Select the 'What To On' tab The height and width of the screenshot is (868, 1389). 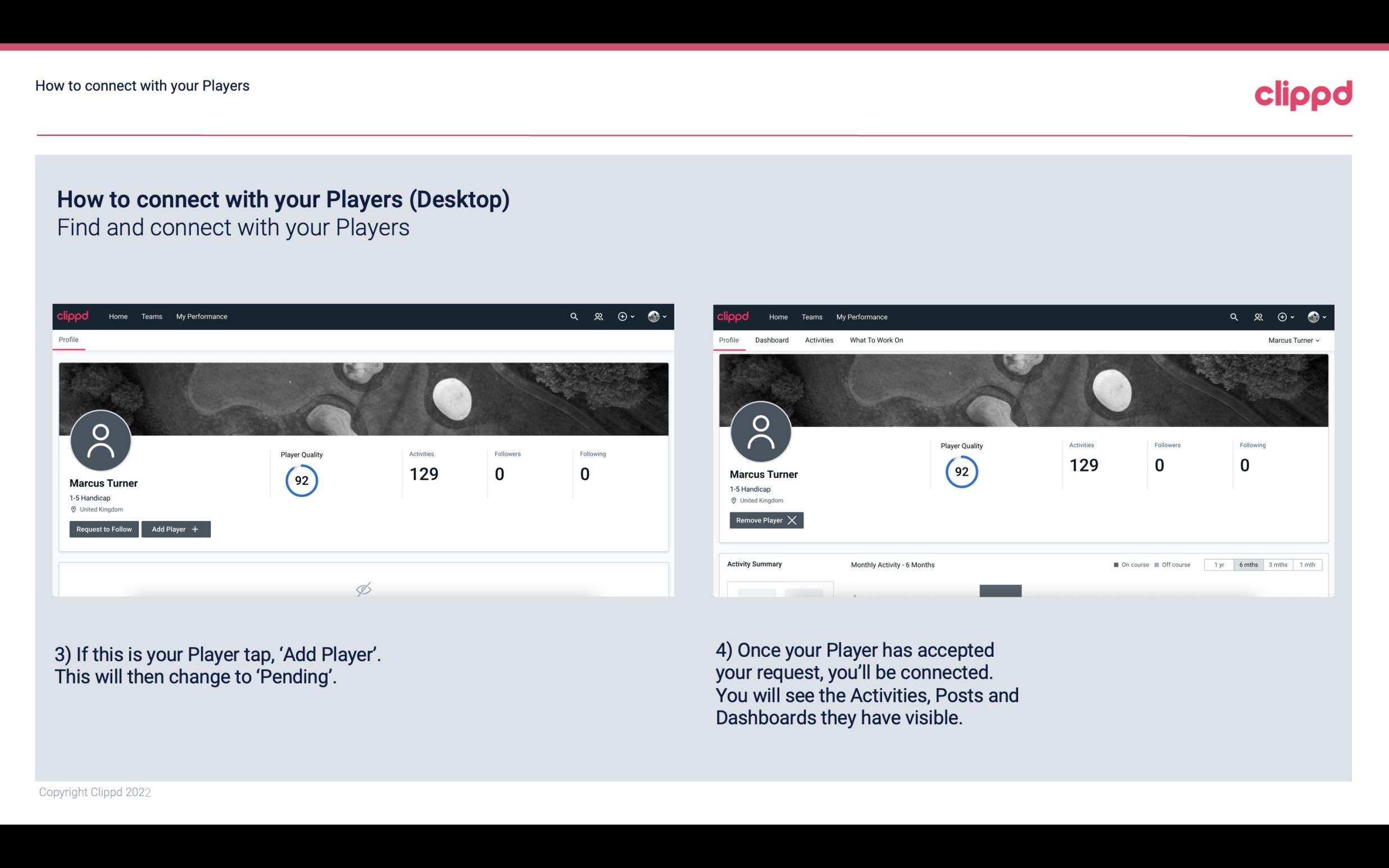coord(876,340)
